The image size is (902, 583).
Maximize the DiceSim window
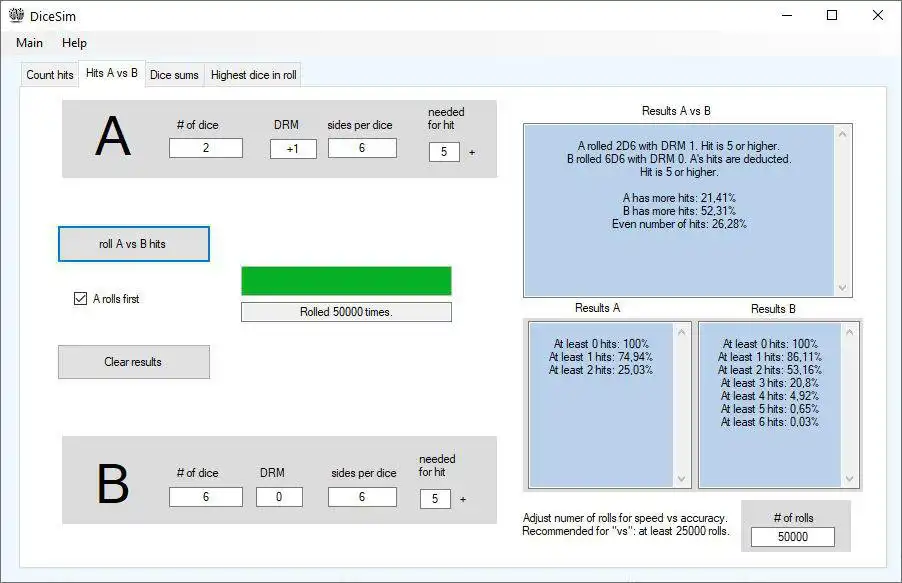tap(832, 15)
